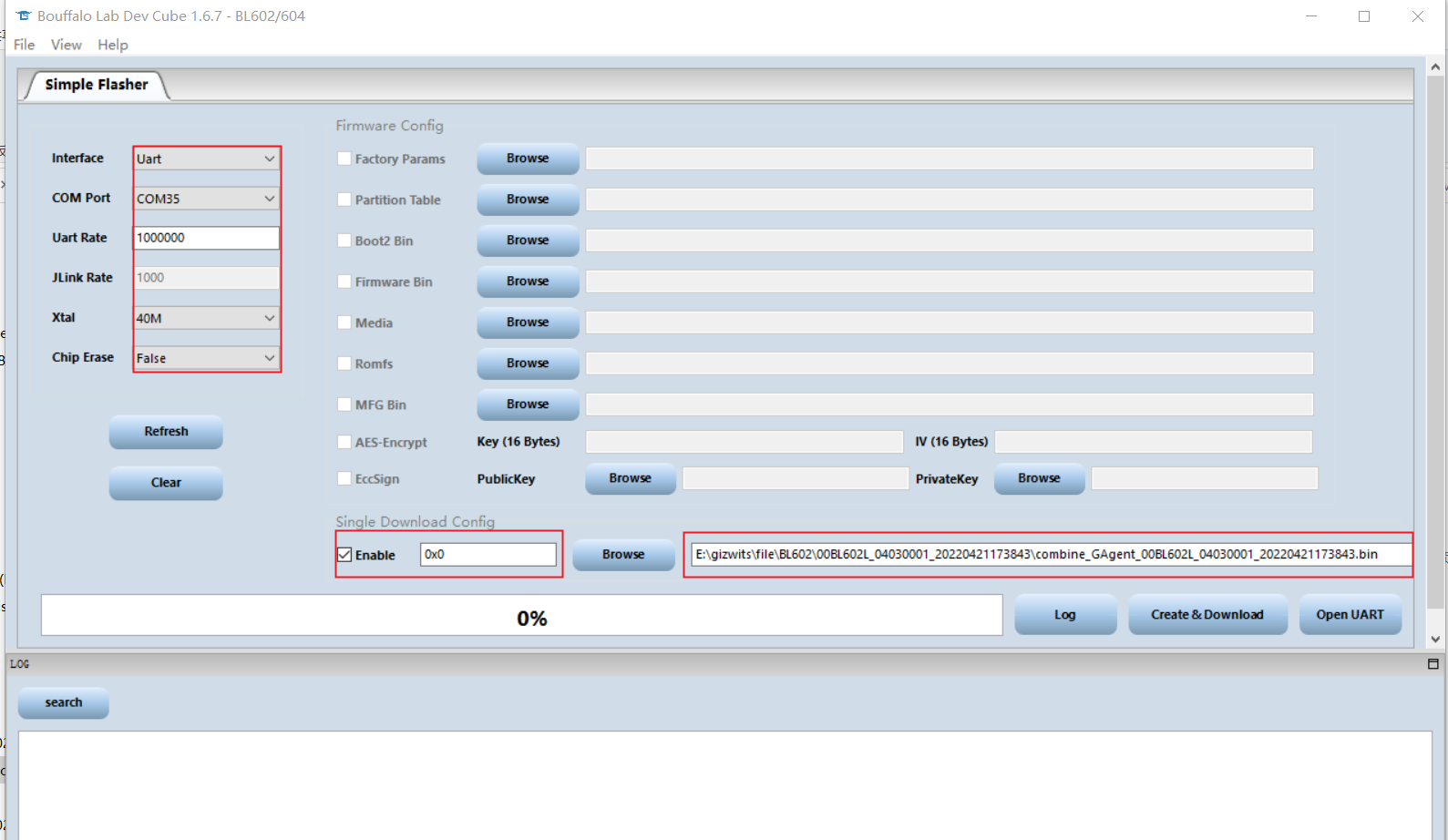Click the Refresh button

(166, 432)
